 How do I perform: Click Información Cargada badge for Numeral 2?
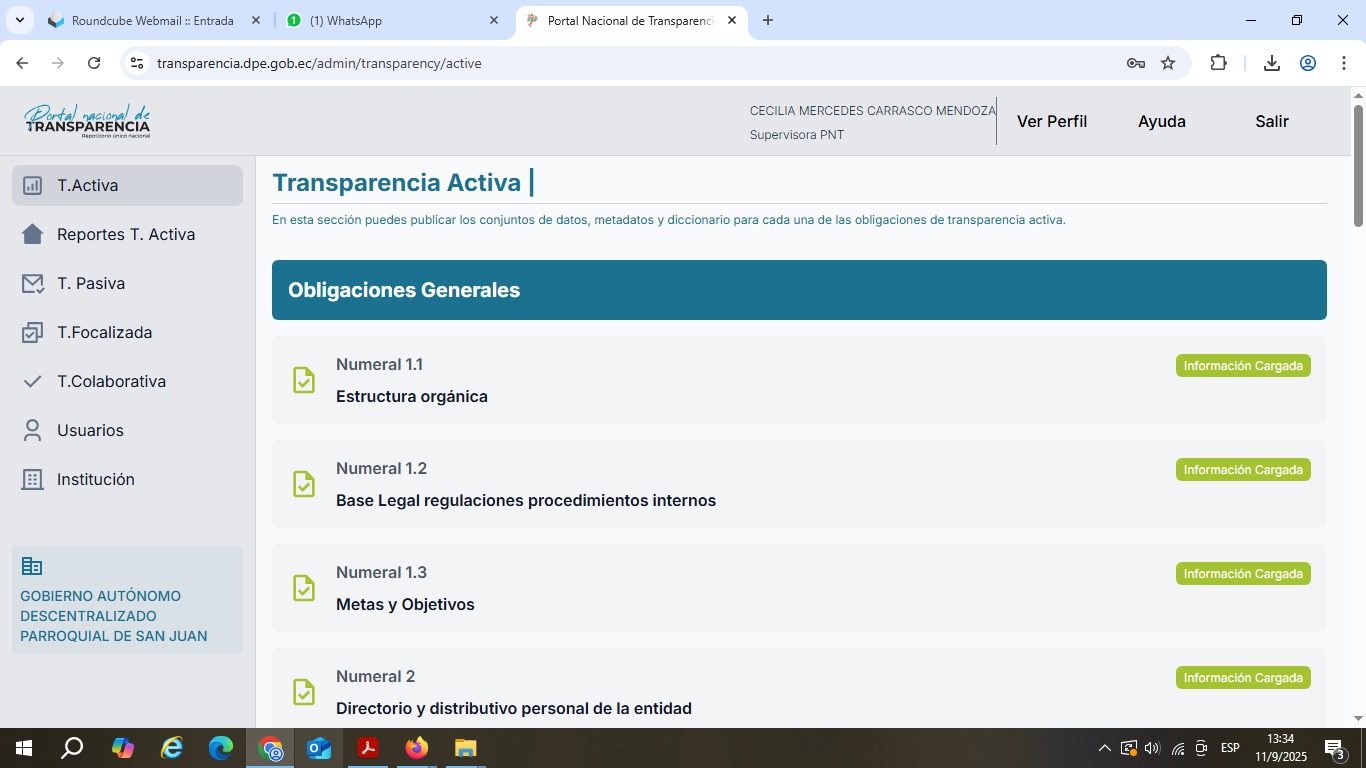point(1242,678)
